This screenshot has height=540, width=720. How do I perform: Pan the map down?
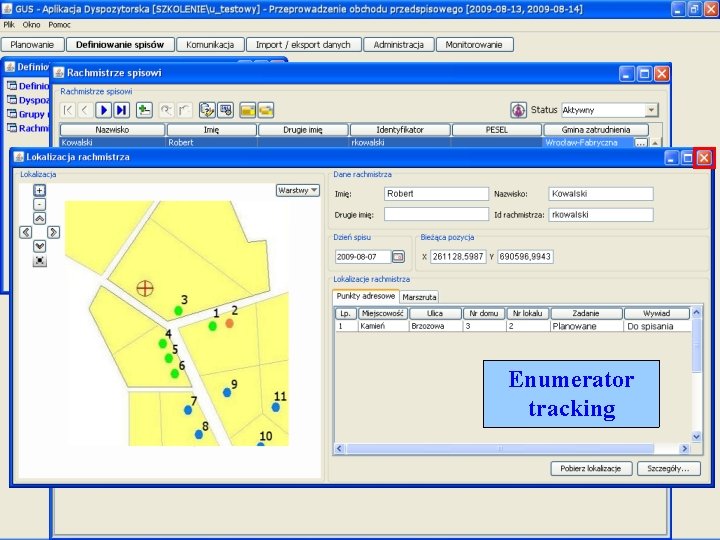[x=40, y=247]
